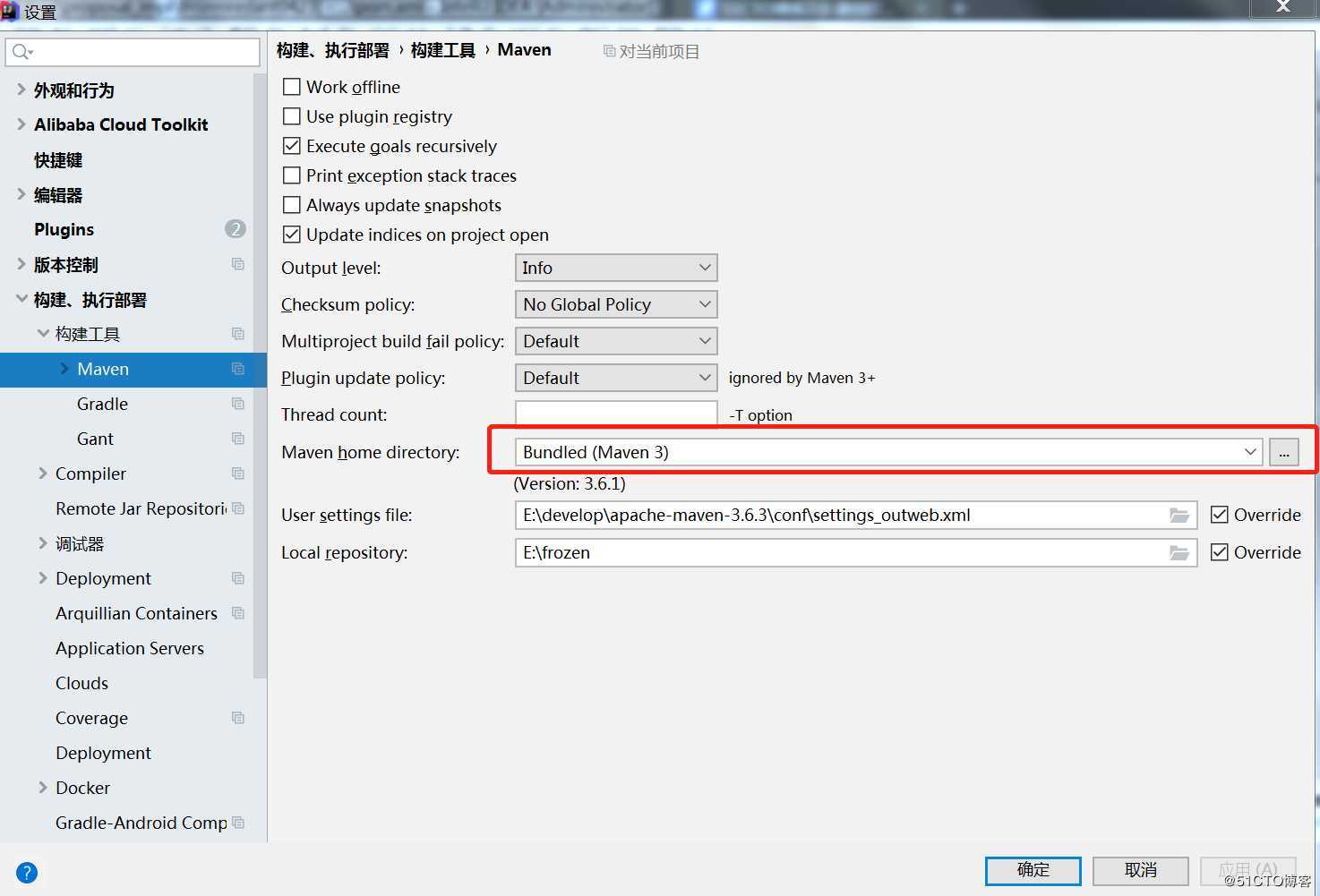This screenshot has height=896, width=1320.
Task: Open the Plugin update policy dropdown
Action: pos(616,378)
